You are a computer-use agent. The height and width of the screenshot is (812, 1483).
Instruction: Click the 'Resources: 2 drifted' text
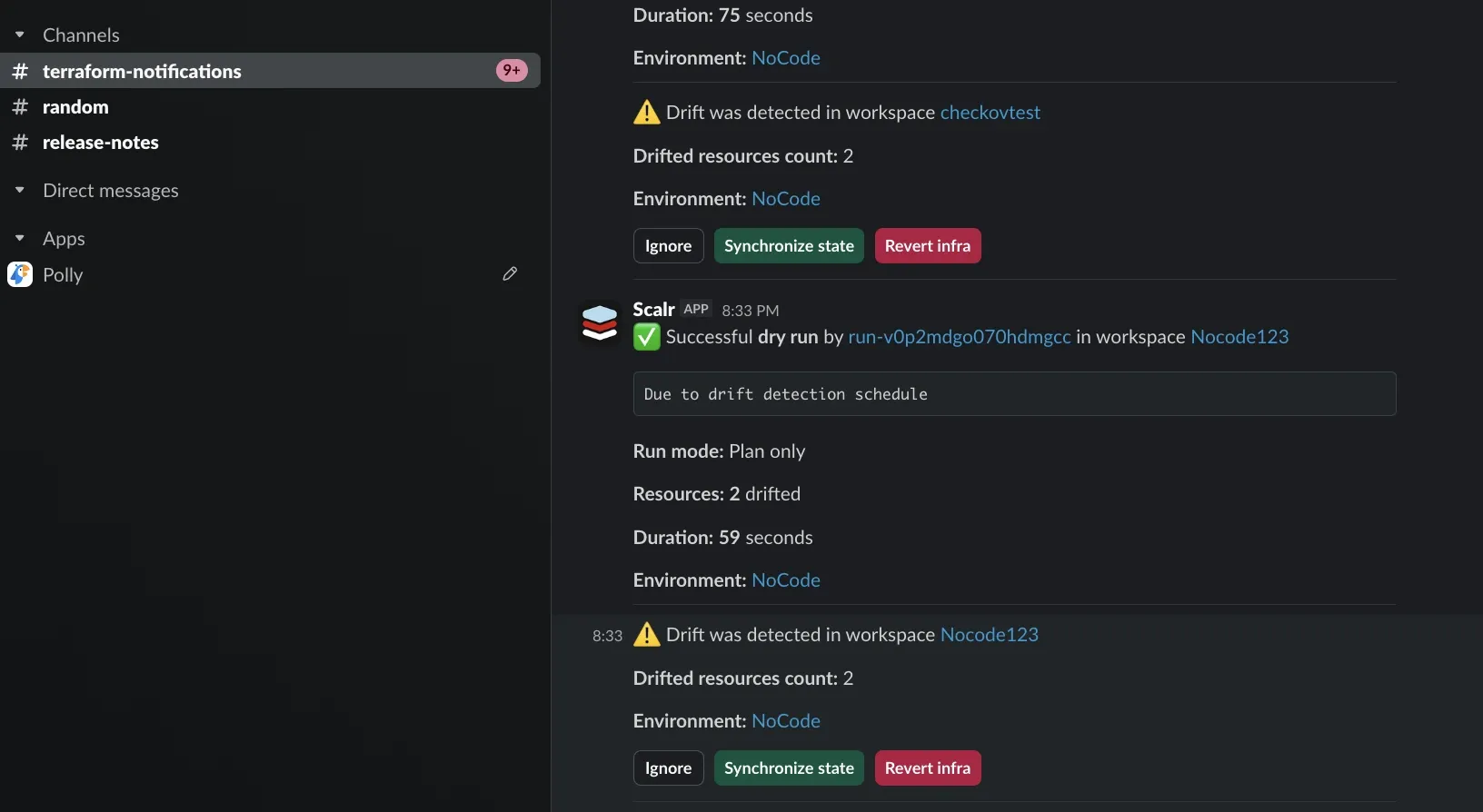coord(717,494)
